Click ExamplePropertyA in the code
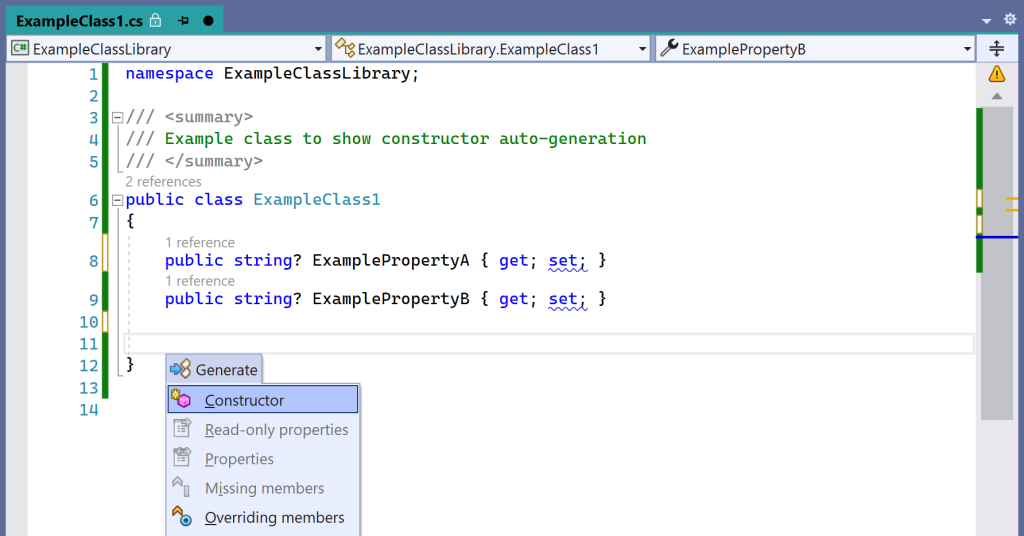Viewport: 1024px width, 536px height. tap(391, 260)
